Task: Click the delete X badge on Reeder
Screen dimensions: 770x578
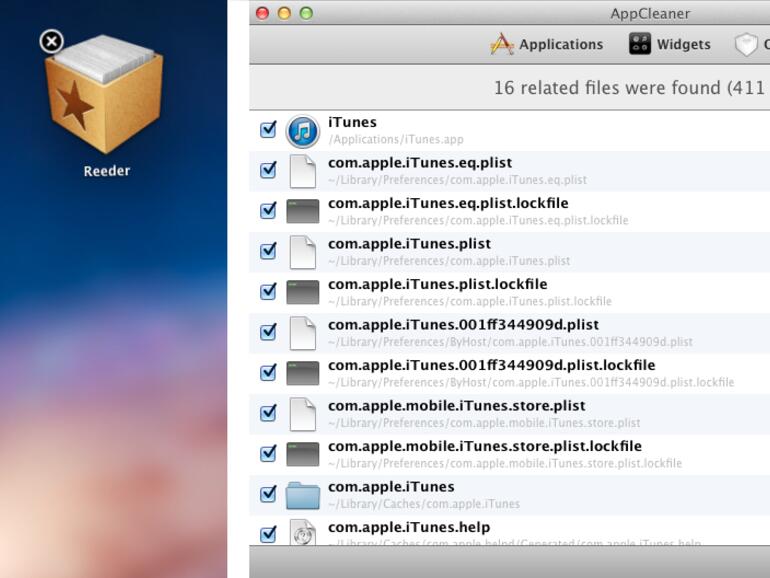Action: [x=52, y=41]
